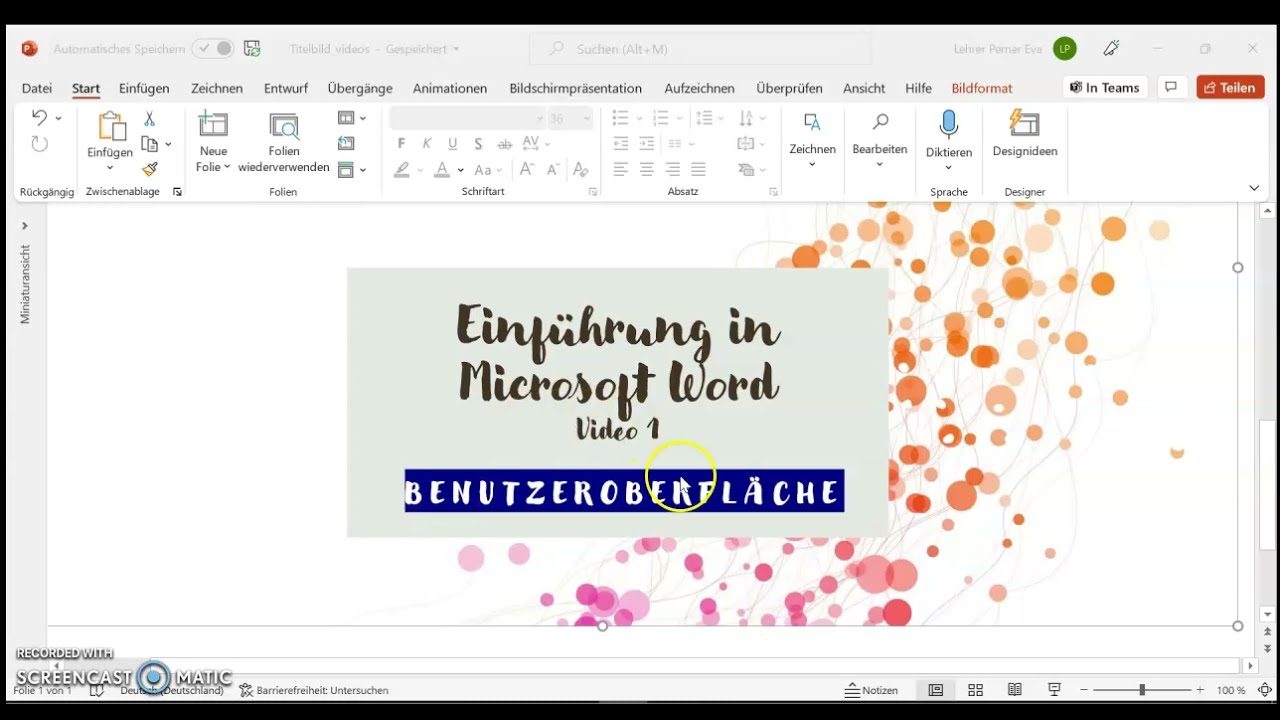Click the Suchen search field
This screenshot has width=1280, height=720.
click(700, 48)
